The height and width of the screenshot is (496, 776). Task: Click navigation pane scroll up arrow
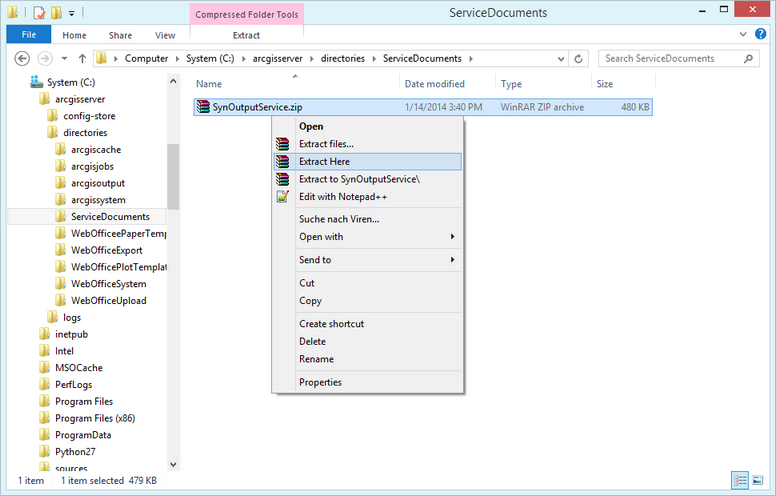click(x=173, y=81)
